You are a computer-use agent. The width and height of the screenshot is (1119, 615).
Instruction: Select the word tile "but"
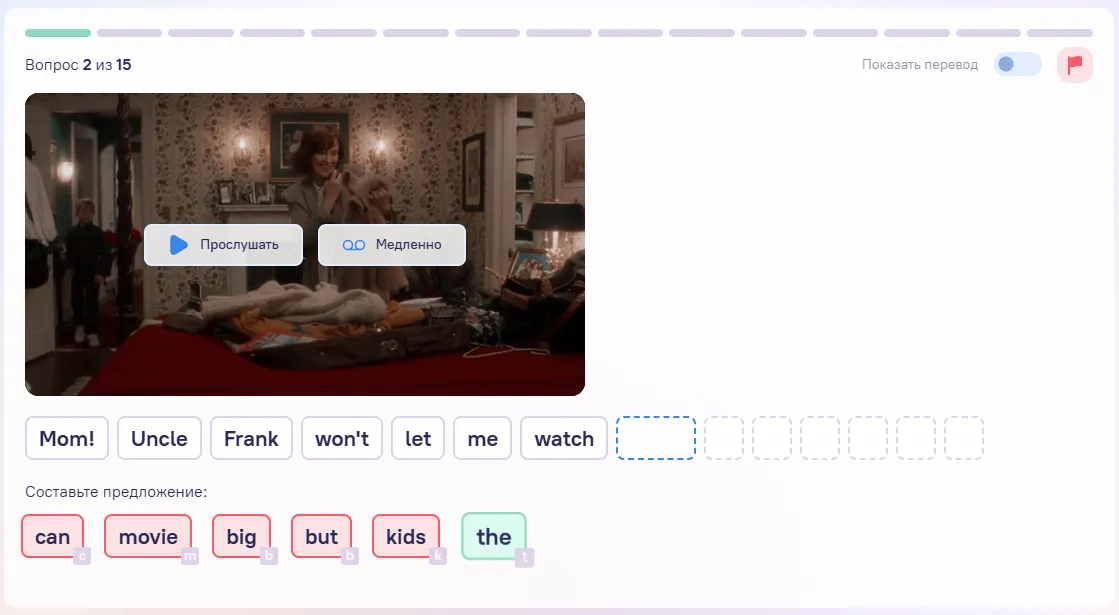(x=321, y=537)
